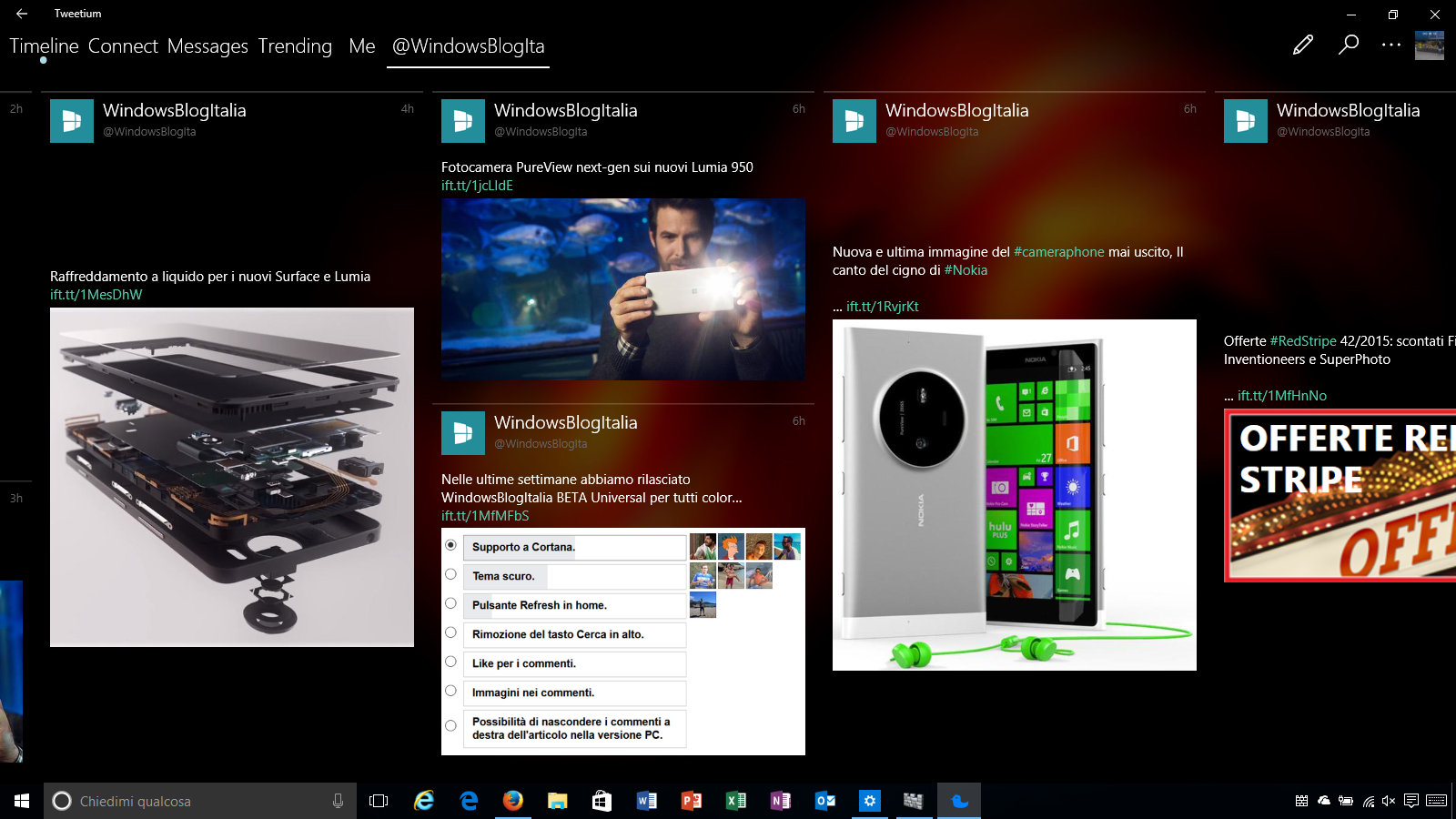Click the #RedStripe hashtag
The image size is (1456, 819).
(1303, 341)
